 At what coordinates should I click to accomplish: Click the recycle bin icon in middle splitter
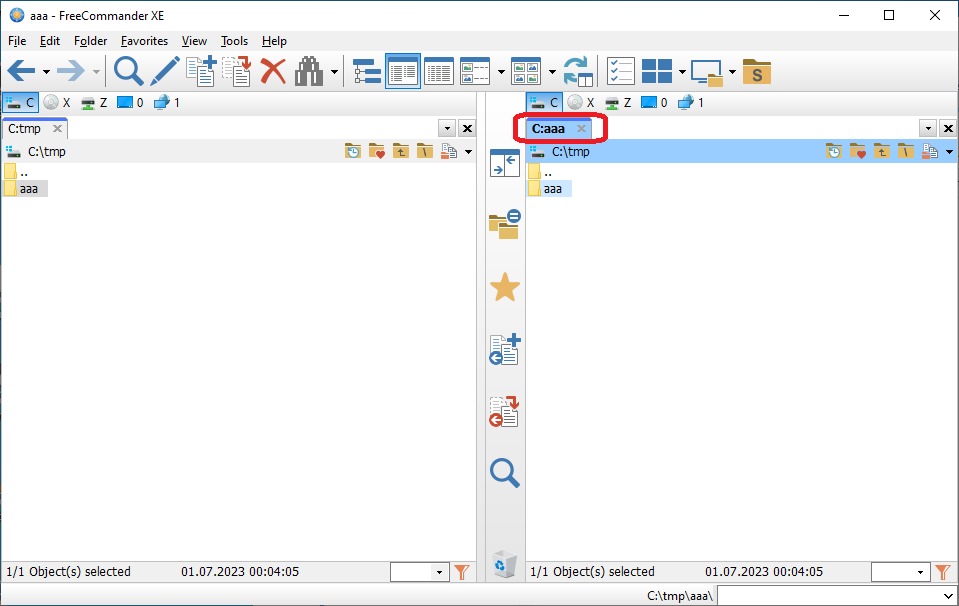pyautogui.click(x=504, y=566)
